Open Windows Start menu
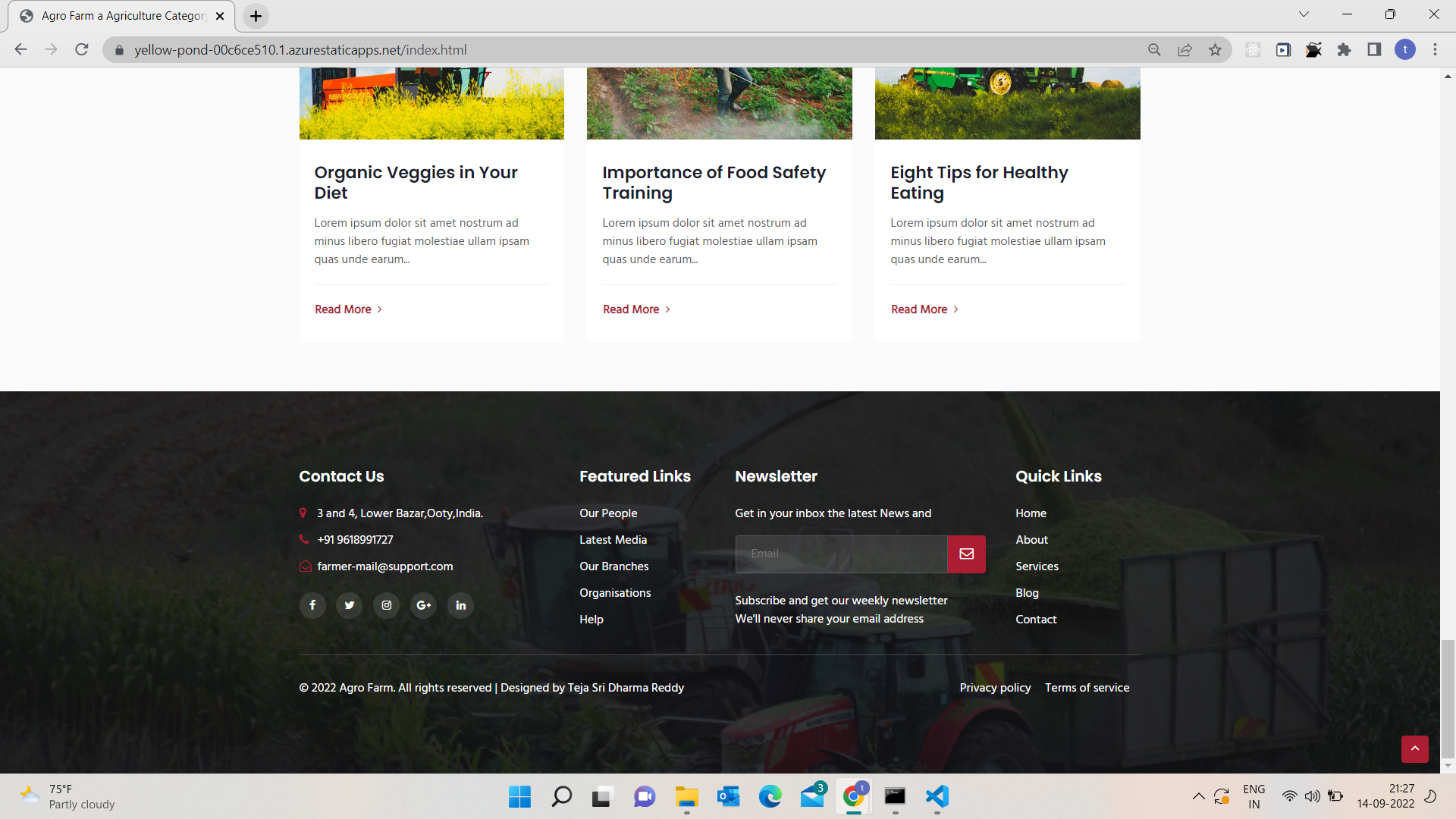 tap(519, 796)
